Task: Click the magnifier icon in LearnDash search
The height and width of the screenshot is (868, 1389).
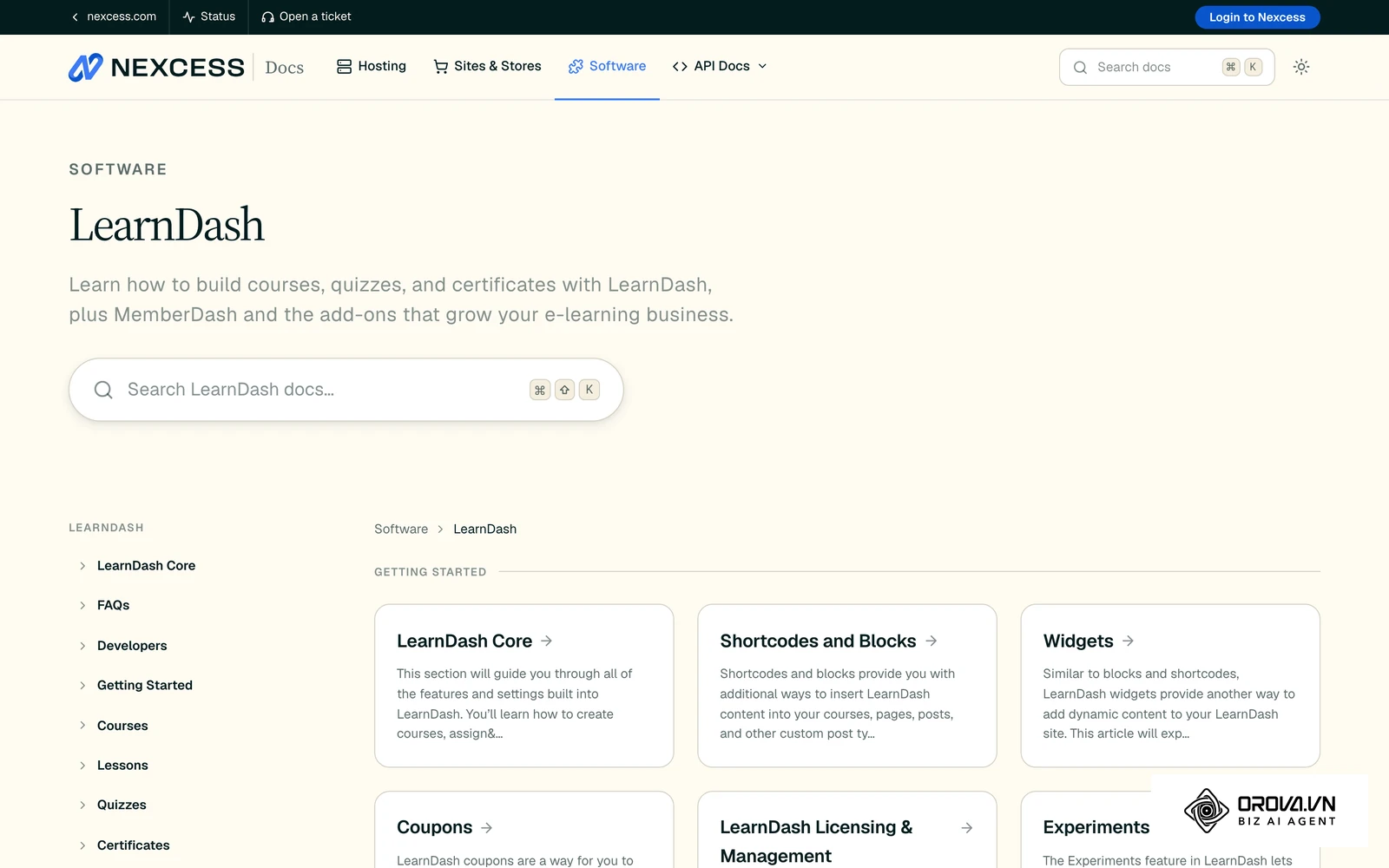Action: 103,390
